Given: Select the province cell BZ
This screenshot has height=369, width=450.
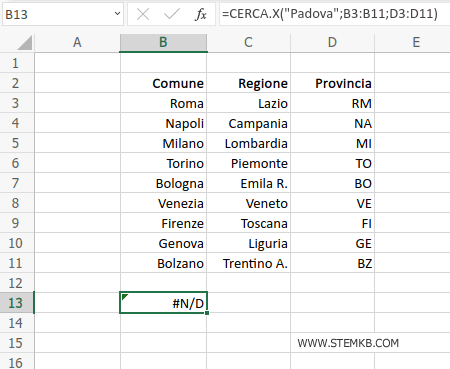Looking at the screenshot, I should pos(333,263).
